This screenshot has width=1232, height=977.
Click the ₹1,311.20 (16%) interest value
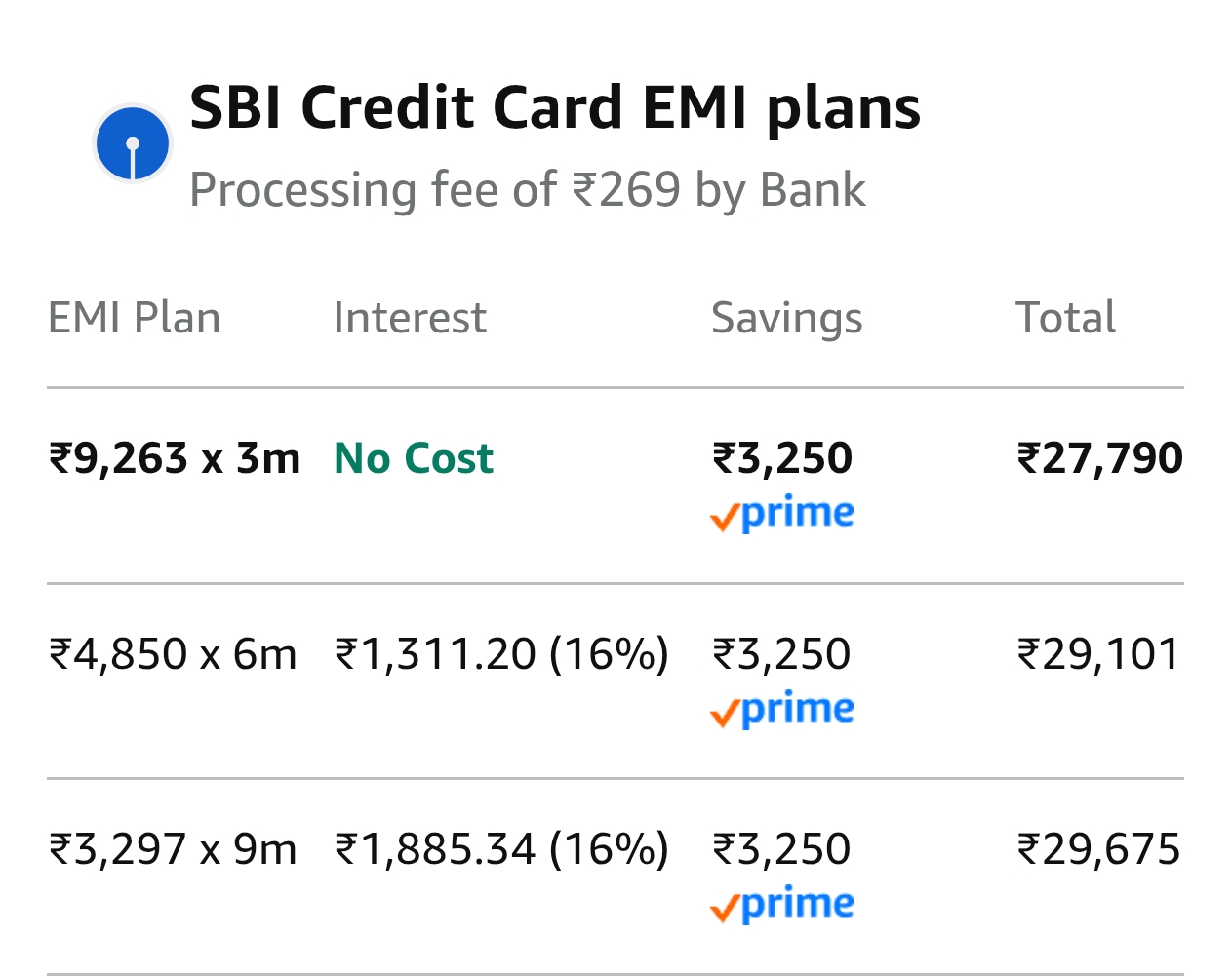(501, 654)
